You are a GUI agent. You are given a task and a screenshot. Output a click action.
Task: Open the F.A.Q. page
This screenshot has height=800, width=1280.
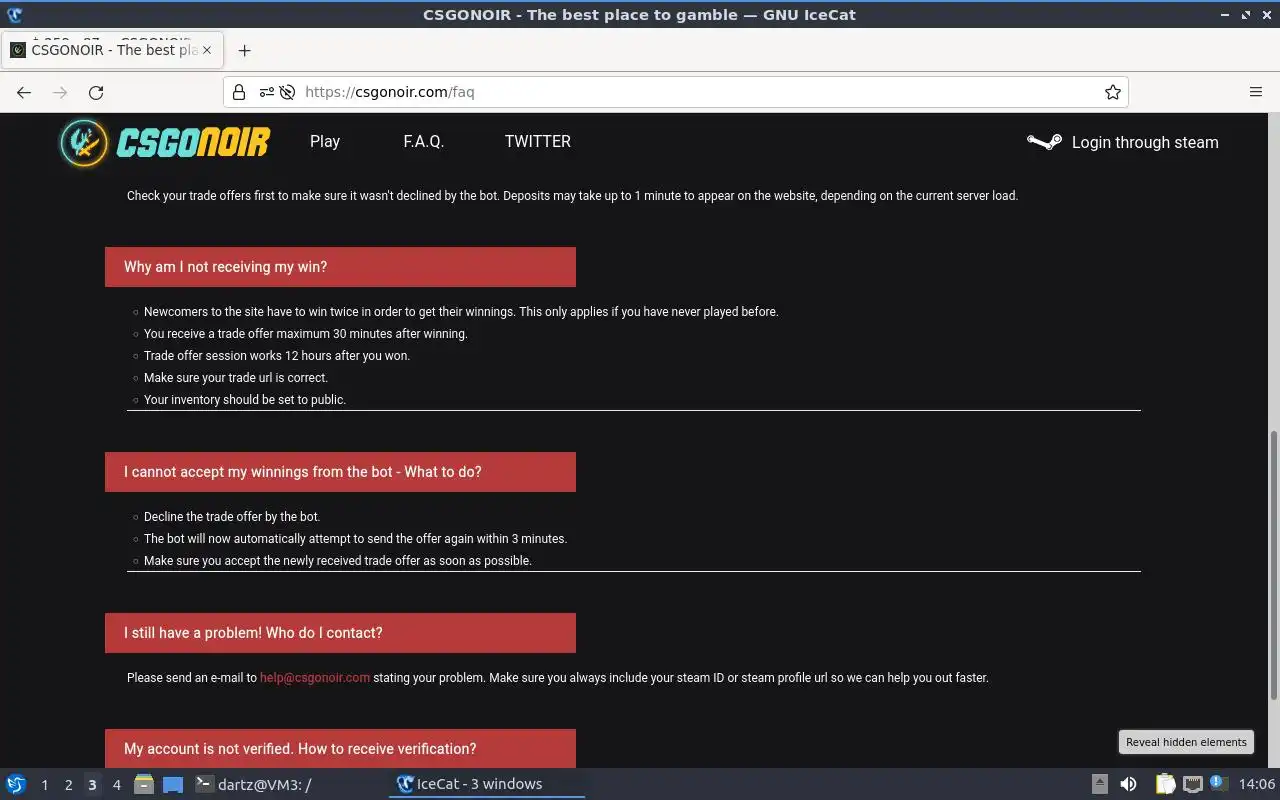[x=424, y=141]
